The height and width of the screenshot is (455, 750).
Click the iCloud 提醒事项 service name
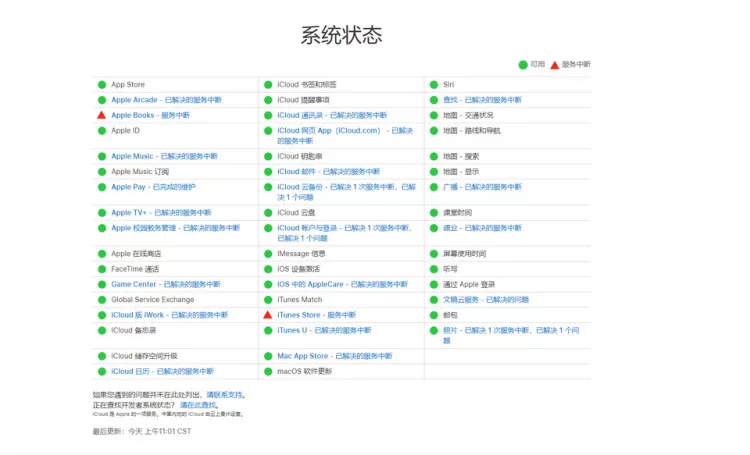pos(303,100)
